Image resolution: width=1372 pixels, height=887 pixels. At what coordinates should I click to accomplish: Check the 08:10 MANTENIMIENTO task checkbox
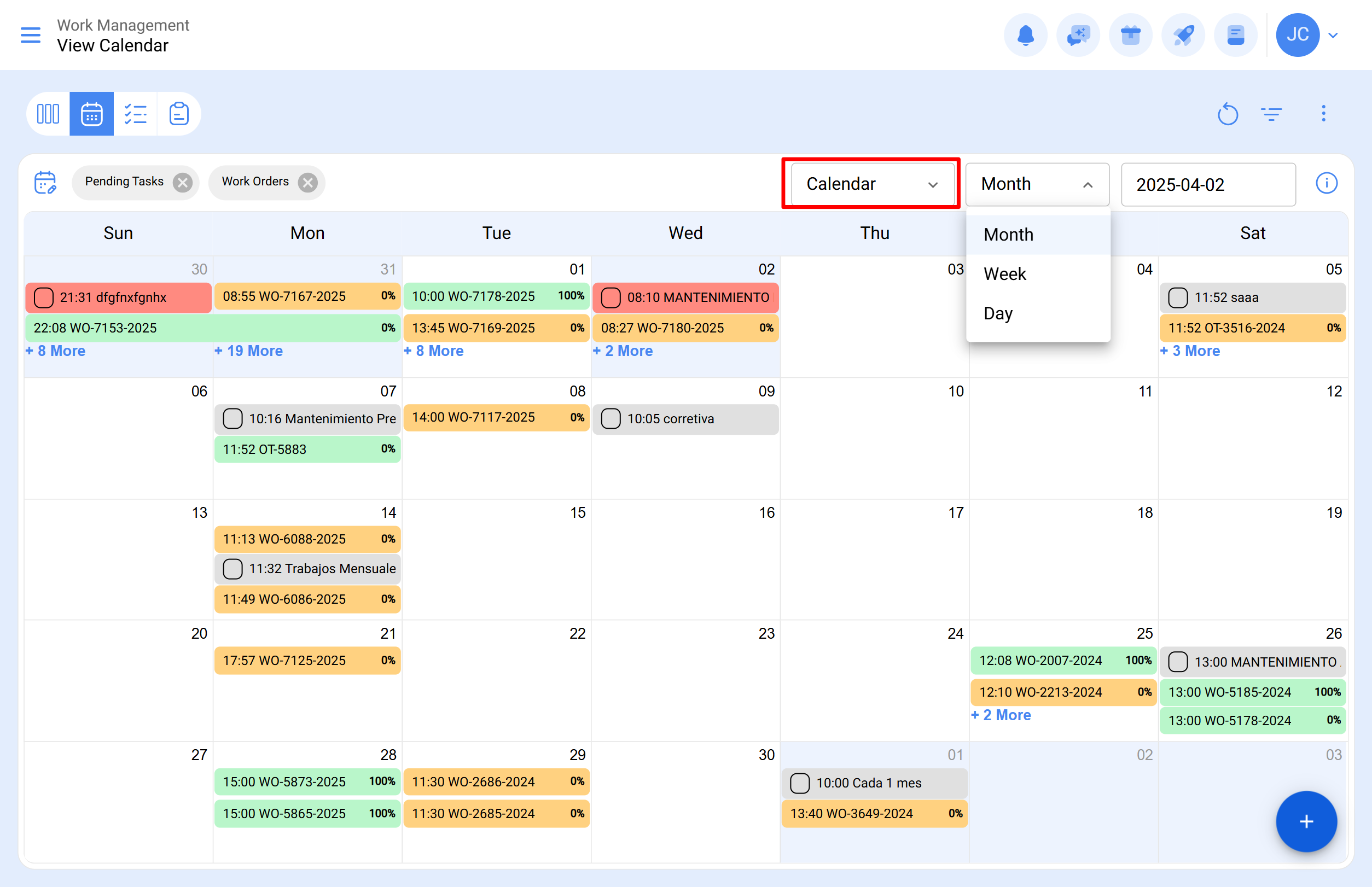pyautogui.click(x=611, y=298)
